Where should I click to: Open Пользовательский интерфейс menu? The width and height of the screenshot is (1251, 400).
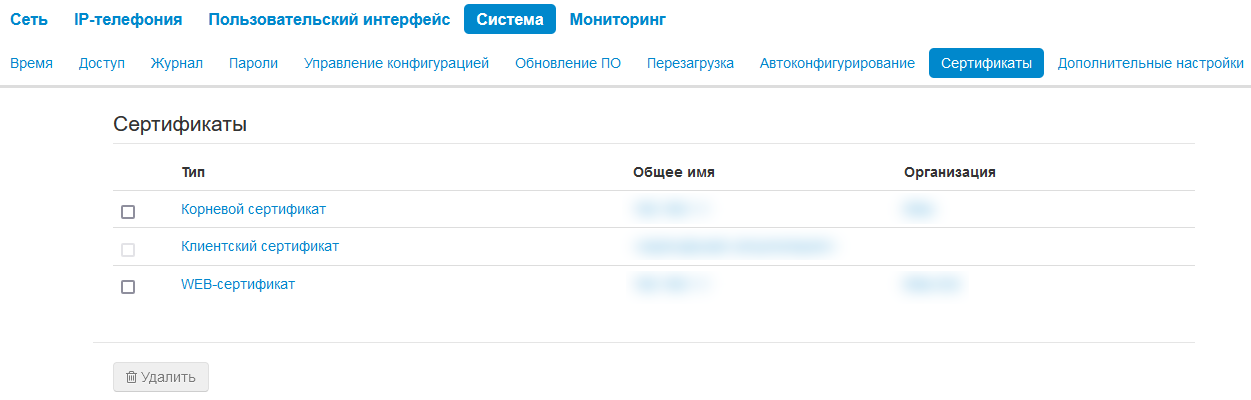pos(329,19)
